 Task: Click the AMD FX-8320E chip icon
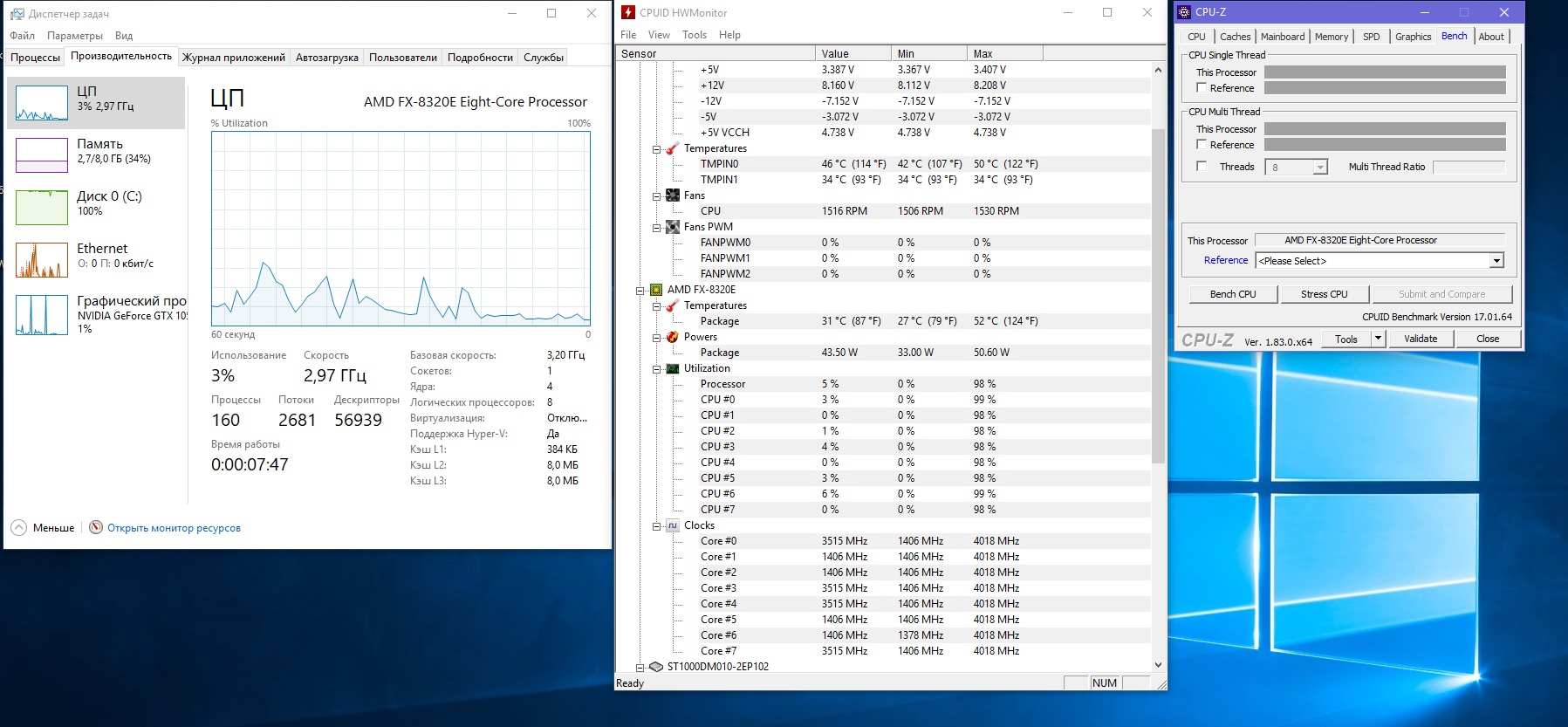[x=656, y=290]
